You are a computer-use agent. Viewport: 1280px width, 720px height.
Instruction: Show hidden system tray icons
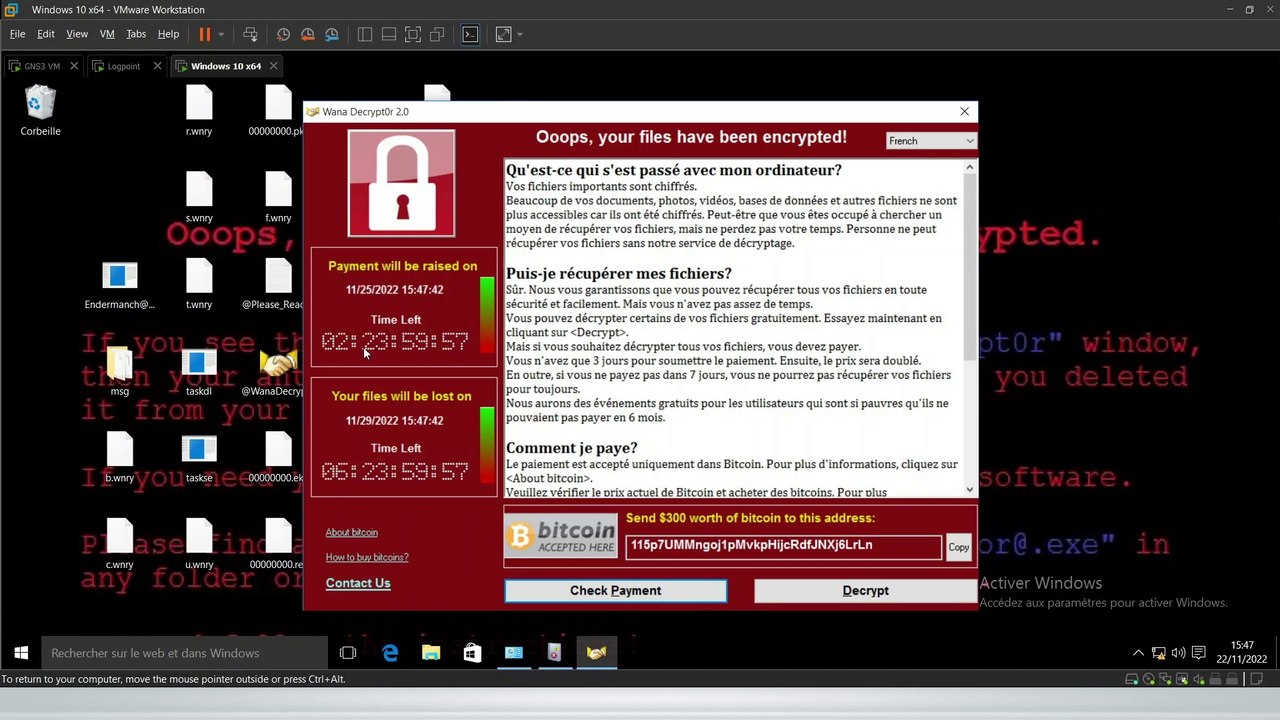tap(1138, 653)
